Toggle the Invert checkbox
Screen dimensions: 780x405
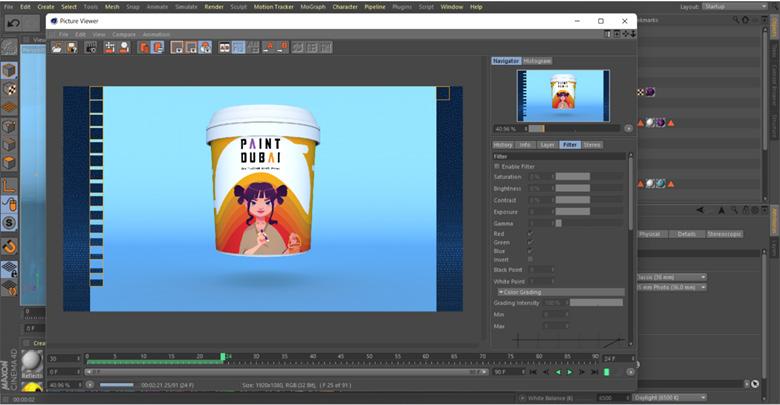530,259
